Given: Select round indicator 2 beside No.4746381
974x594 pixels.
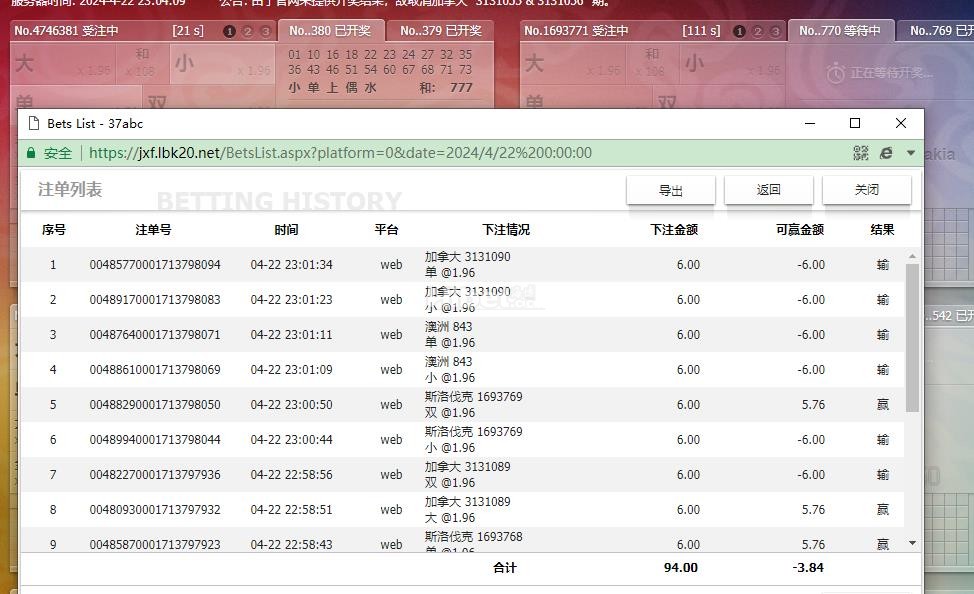Looking at the screenshot, I should 247,31.
